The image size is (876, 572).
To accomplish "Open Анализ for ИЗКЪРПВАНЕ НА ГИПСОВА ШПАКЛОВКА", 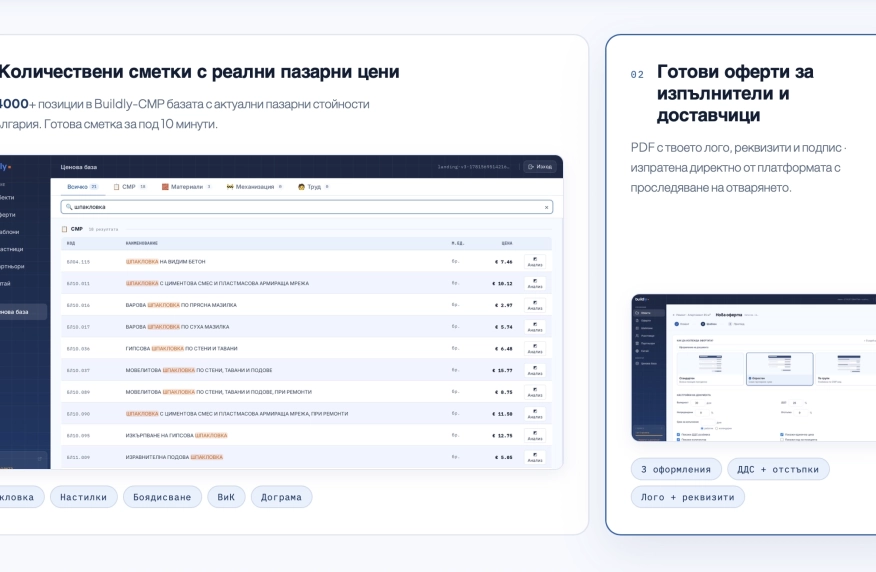I will click(x=535, y=435).
